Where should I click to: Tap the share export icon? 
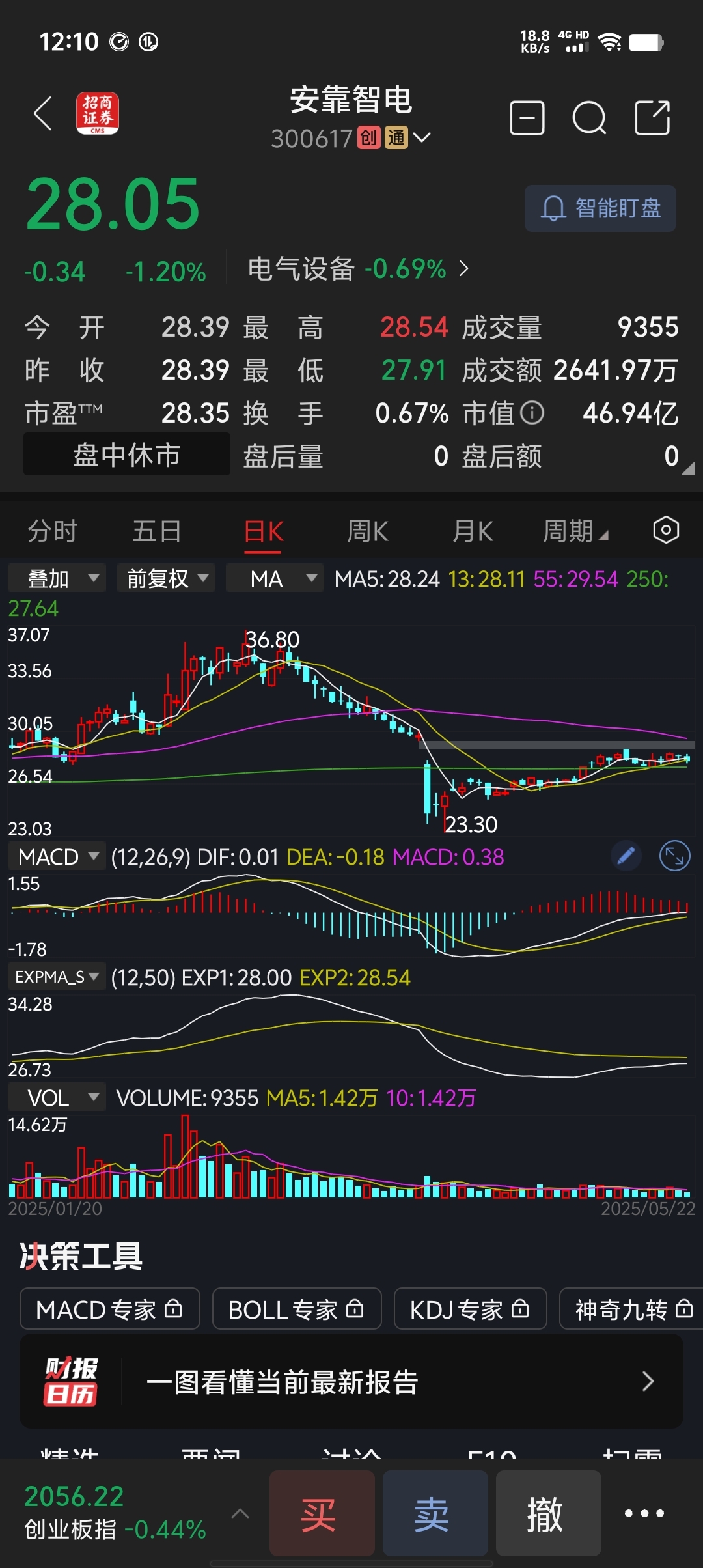pos(652,118)
